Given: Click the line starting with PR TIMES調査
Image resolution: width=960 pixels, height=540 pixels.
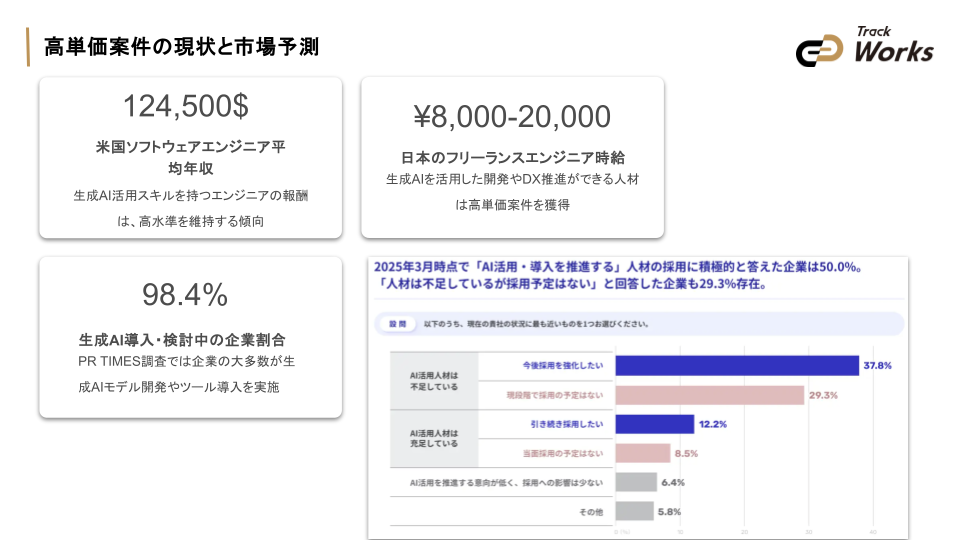Looking at the screenshot, I should (x=186, y=361).
